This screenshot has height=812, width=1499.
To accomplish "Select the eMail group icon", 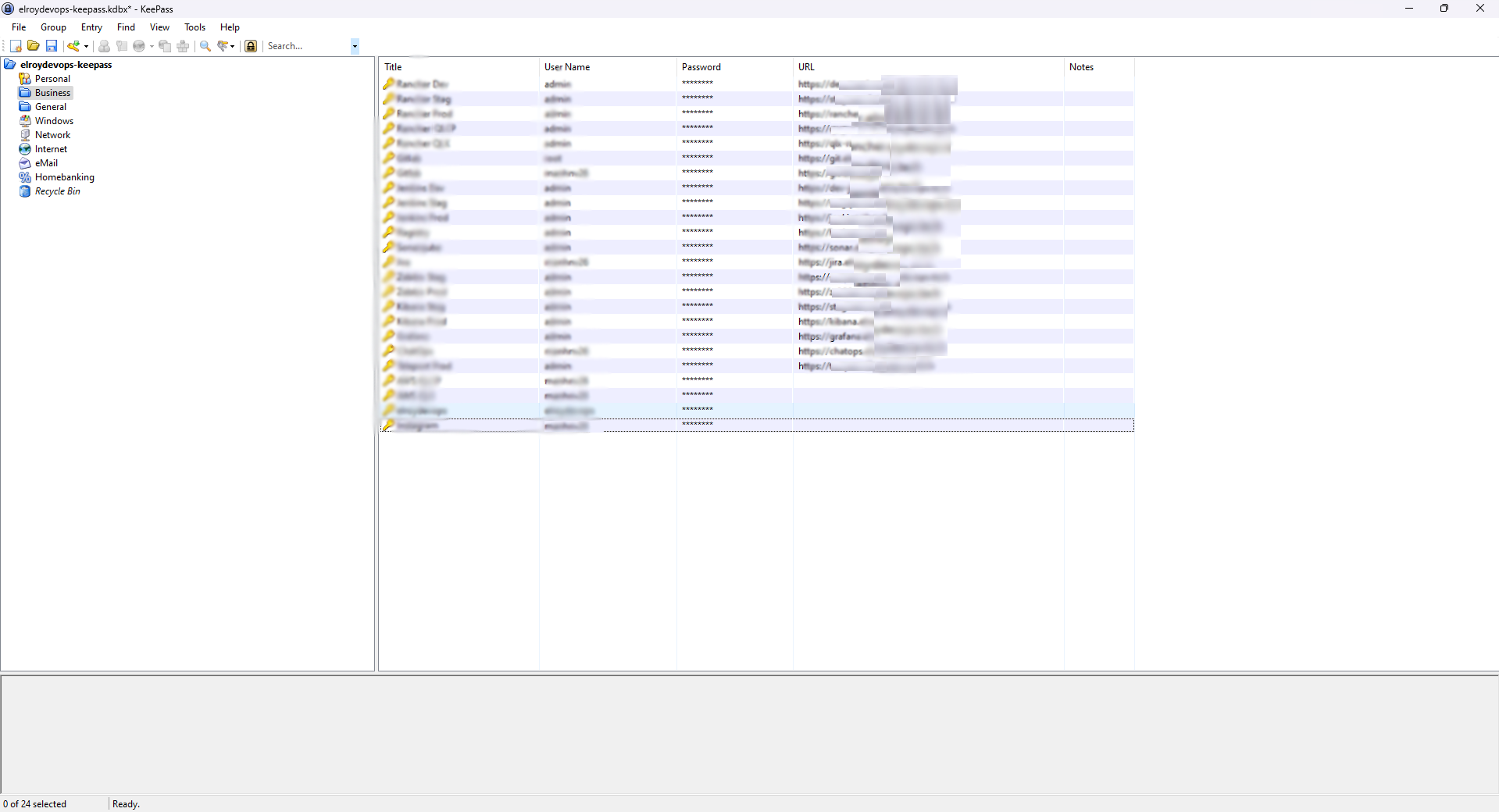I will [25, 163].
